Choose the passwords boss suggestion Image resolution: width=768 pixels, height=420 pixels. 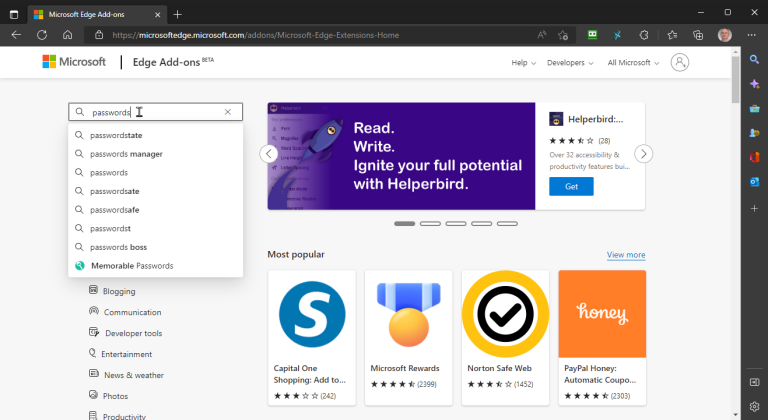coord(155,247)
